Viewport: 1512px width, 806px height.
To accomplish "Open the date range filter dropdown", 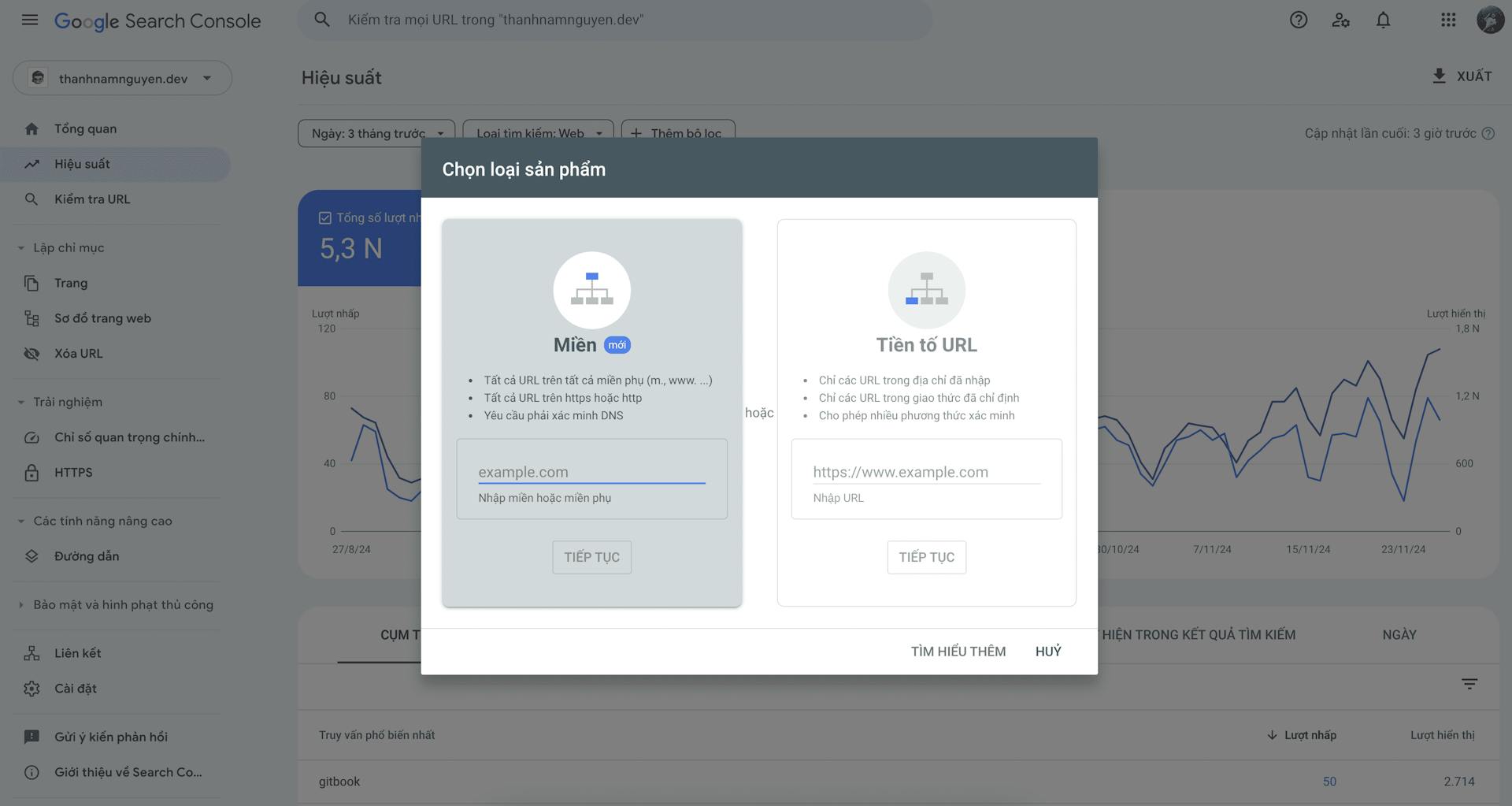I will click(376, 133).
